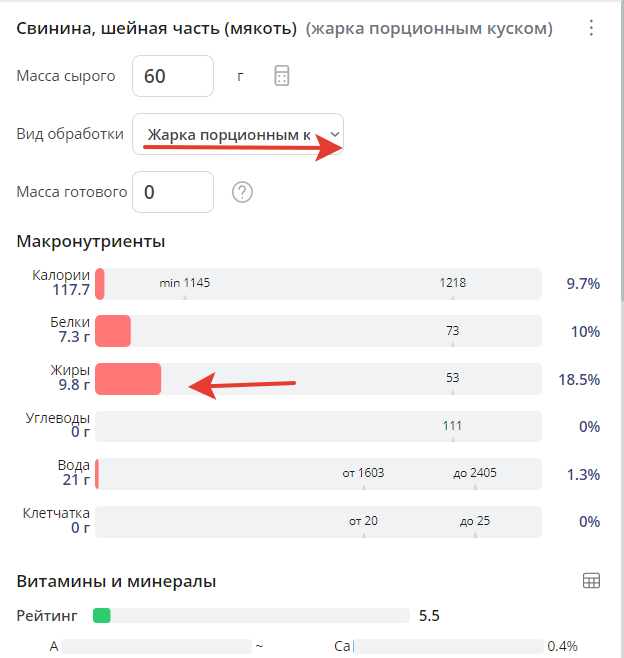Click the Клетчатка nutrient bar
This screenshot has height=658, width=624.
318,521
